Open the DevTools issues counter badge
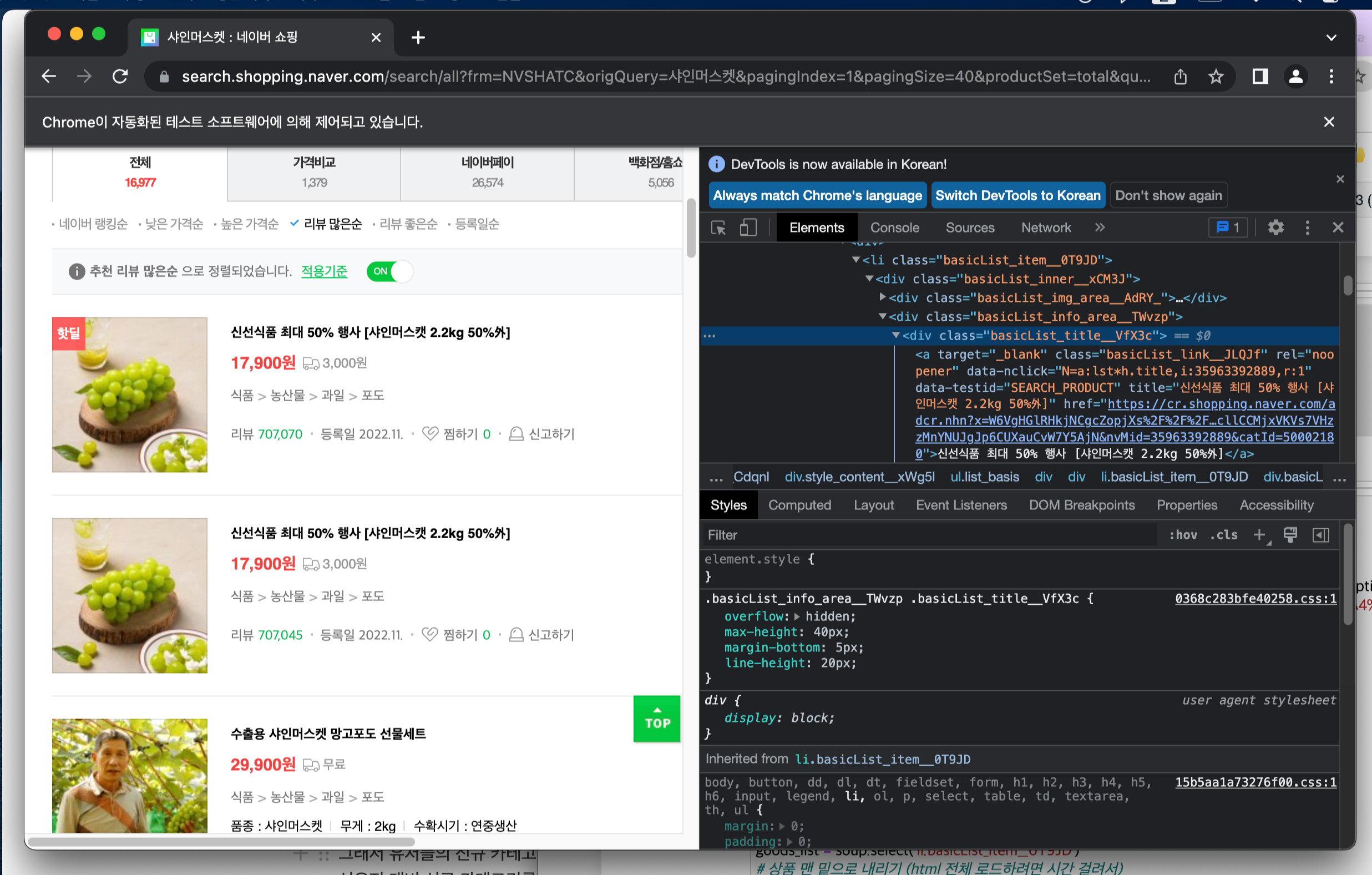Screen dimensions: 1372x875 click(x=1228, y=228)
